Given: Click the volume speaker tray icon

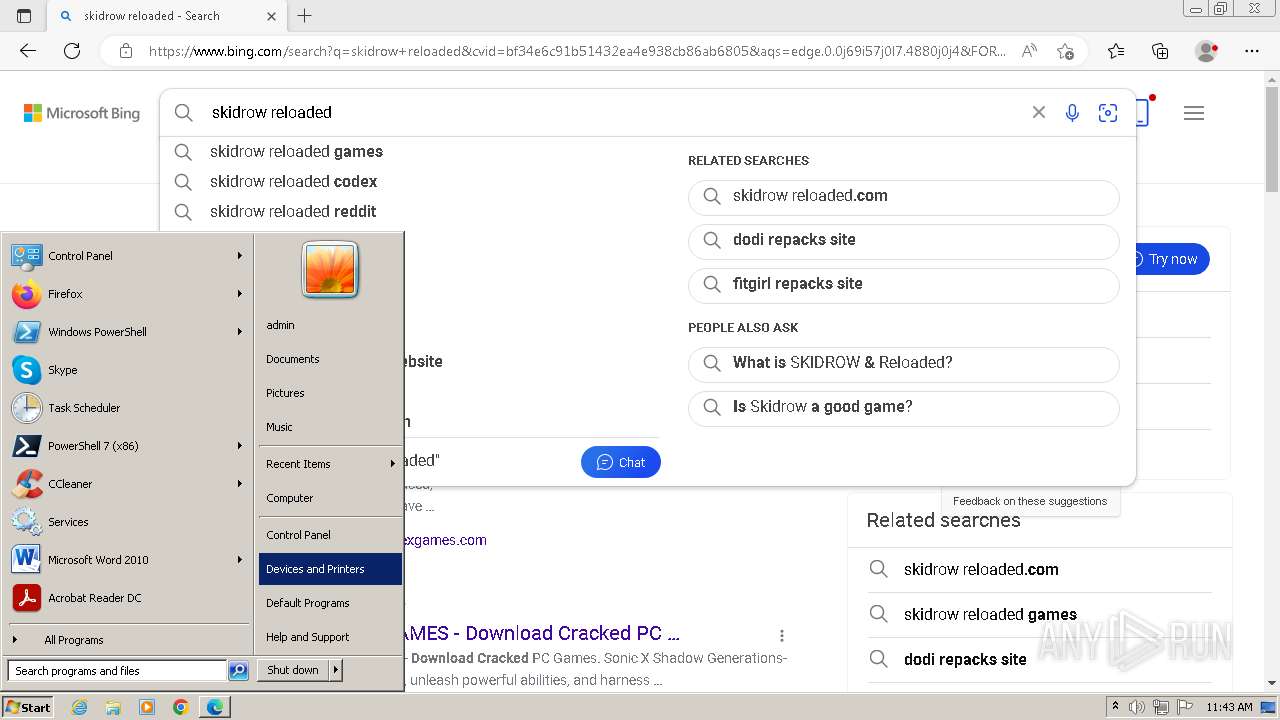Looking at the screenshot, I should click(1139, 707).
